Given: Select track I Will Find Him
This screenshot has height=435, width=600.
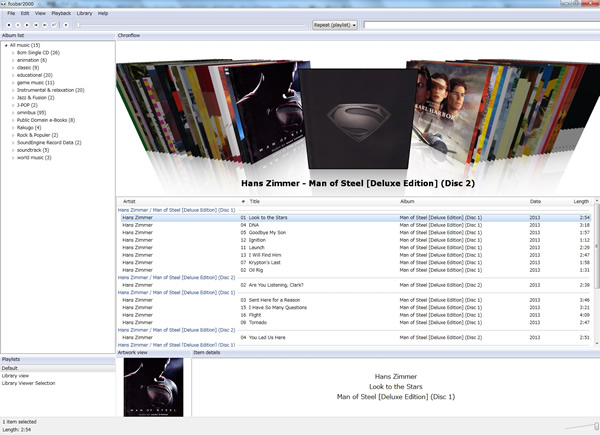Looking at the screenshot, I should coord(356,255).
